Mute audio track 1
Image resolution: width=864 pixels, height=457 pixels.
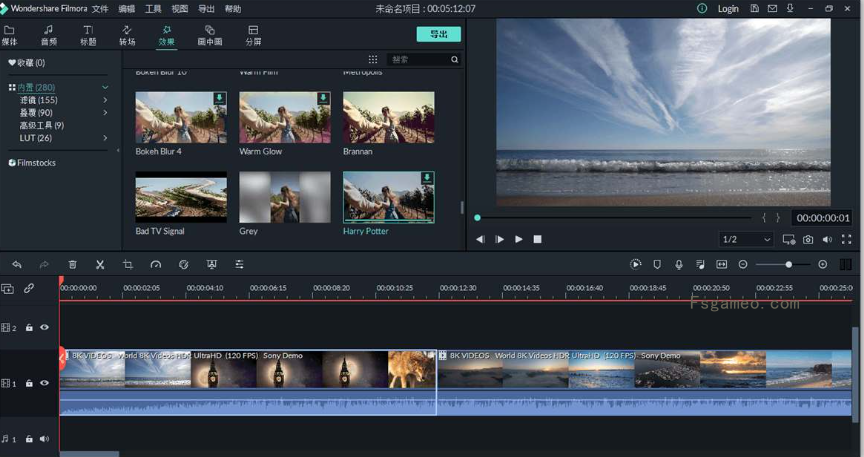(x=44, y=439)
